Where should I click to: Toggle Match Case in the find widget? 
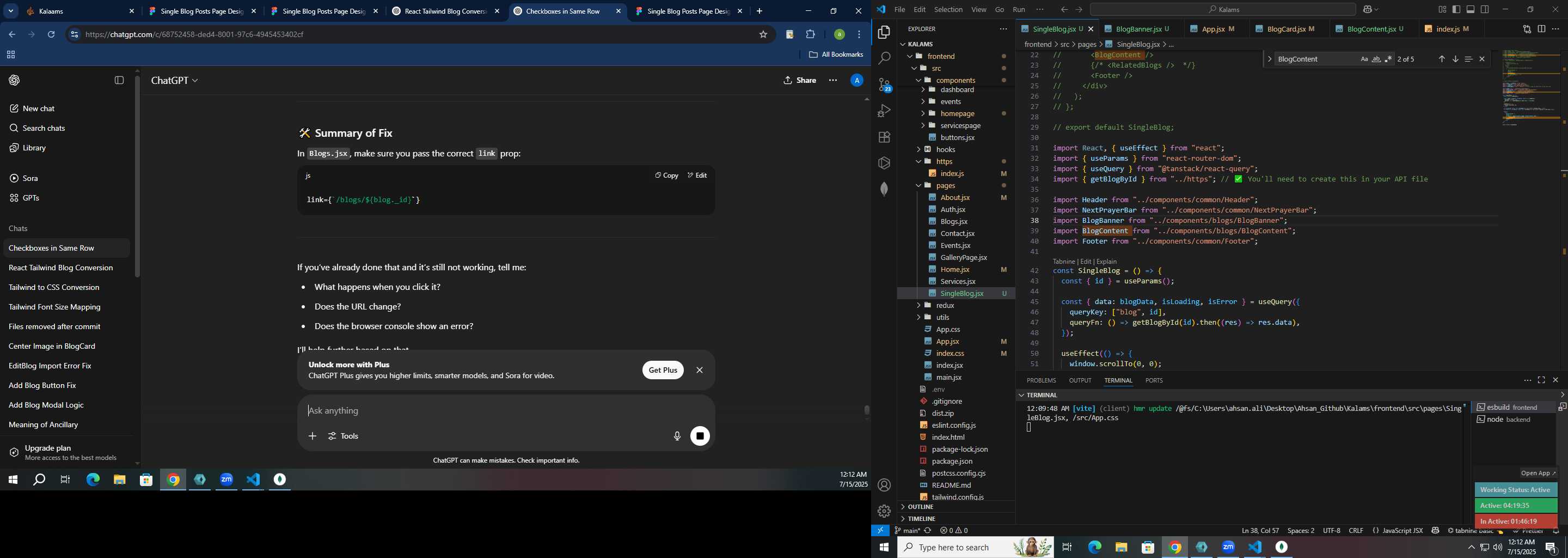(1364, 59)
